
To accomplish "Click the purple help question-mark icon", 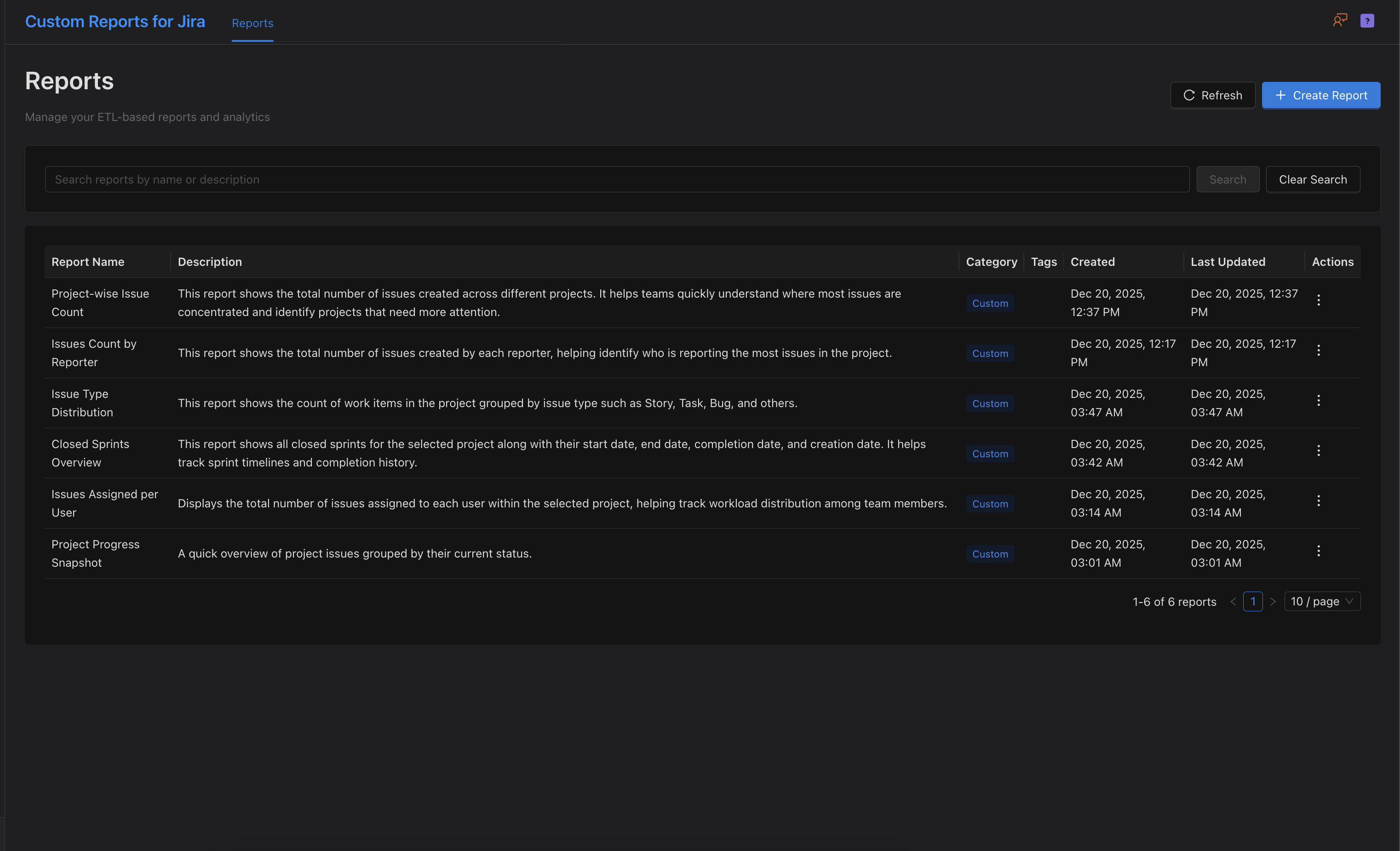I will tap(1367, 21).
